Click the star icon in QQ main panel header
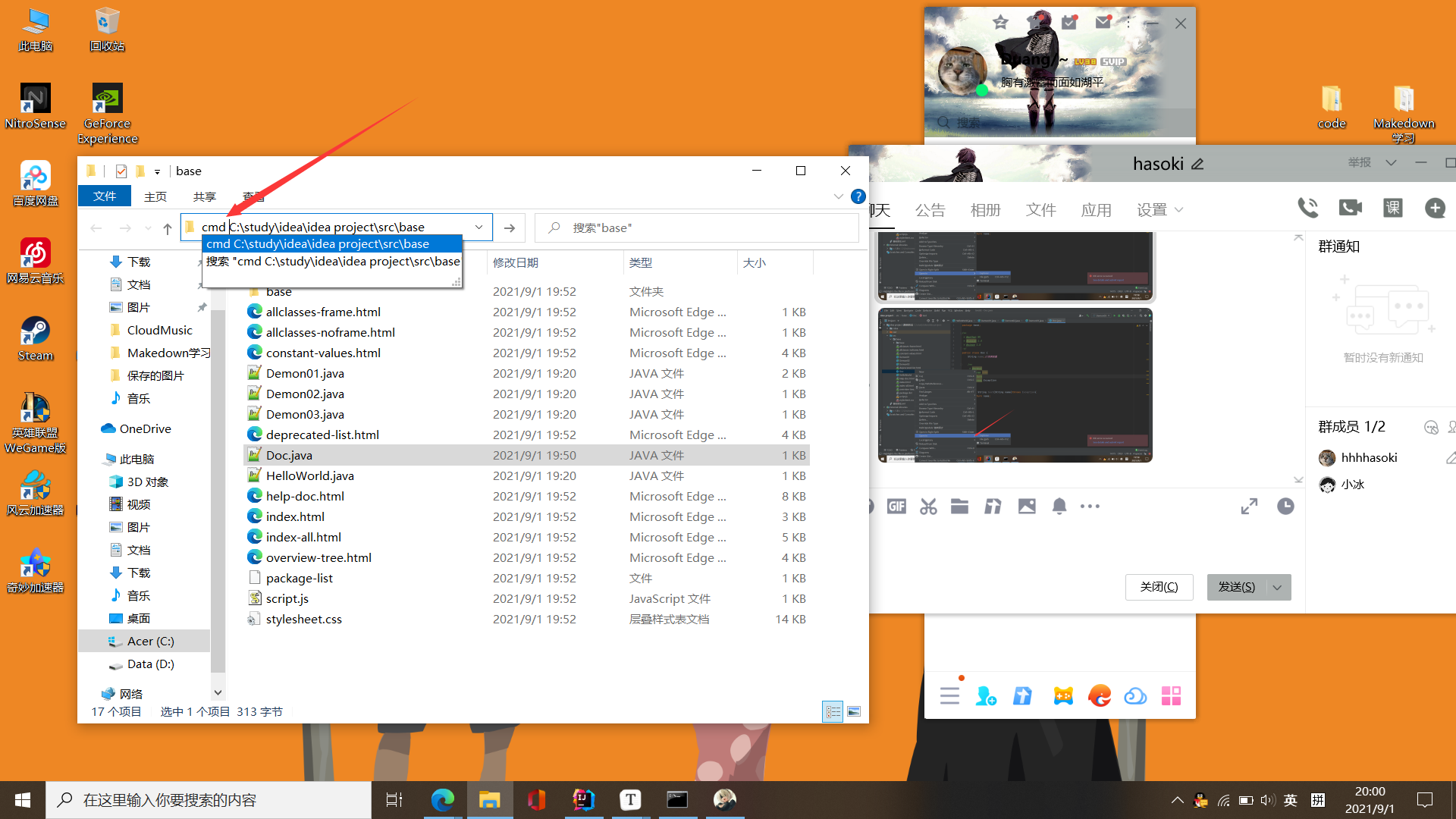Image resolution: width=1456 pixels, height=819 pixels. [1000, 22]
